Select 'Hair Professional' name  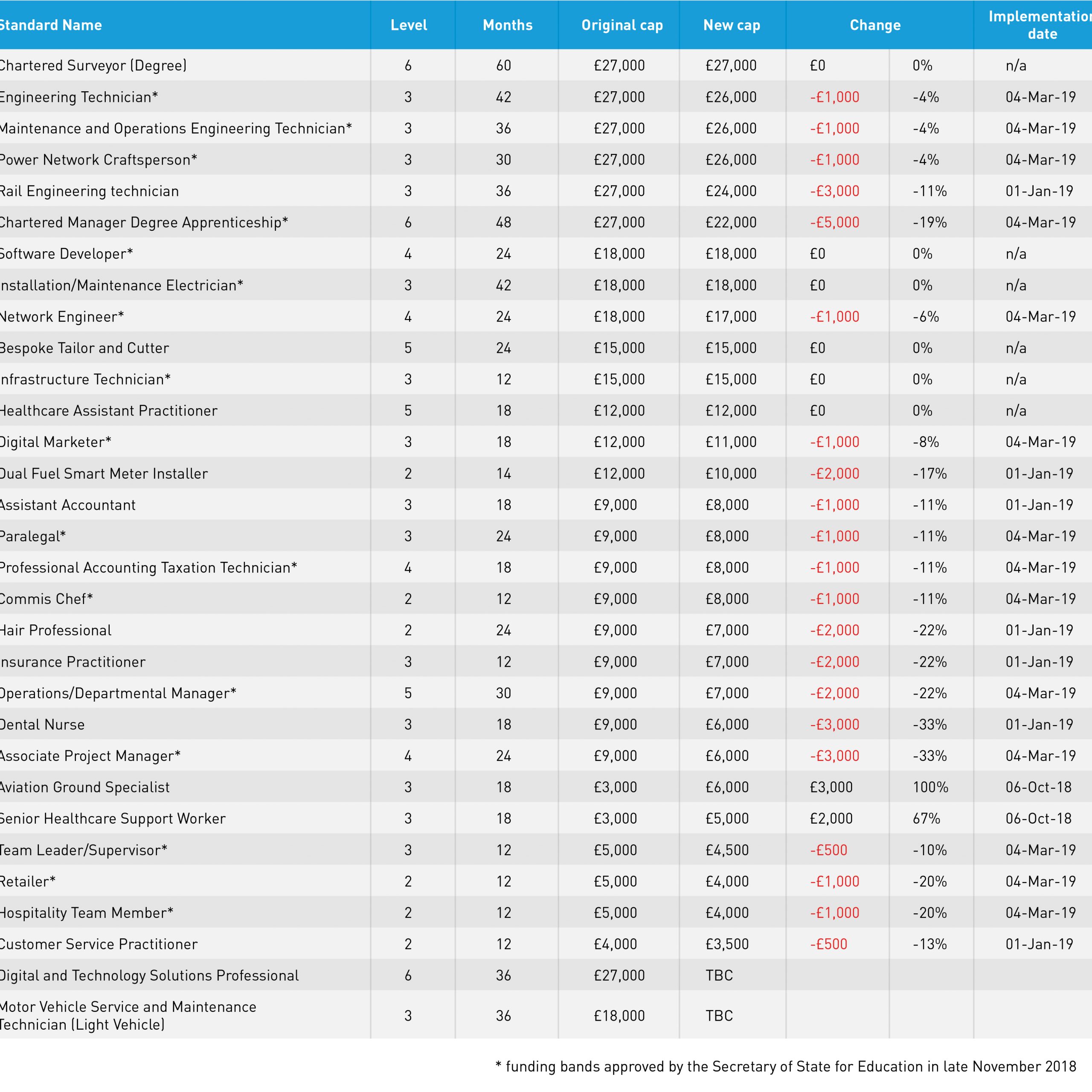click(55, 630)
